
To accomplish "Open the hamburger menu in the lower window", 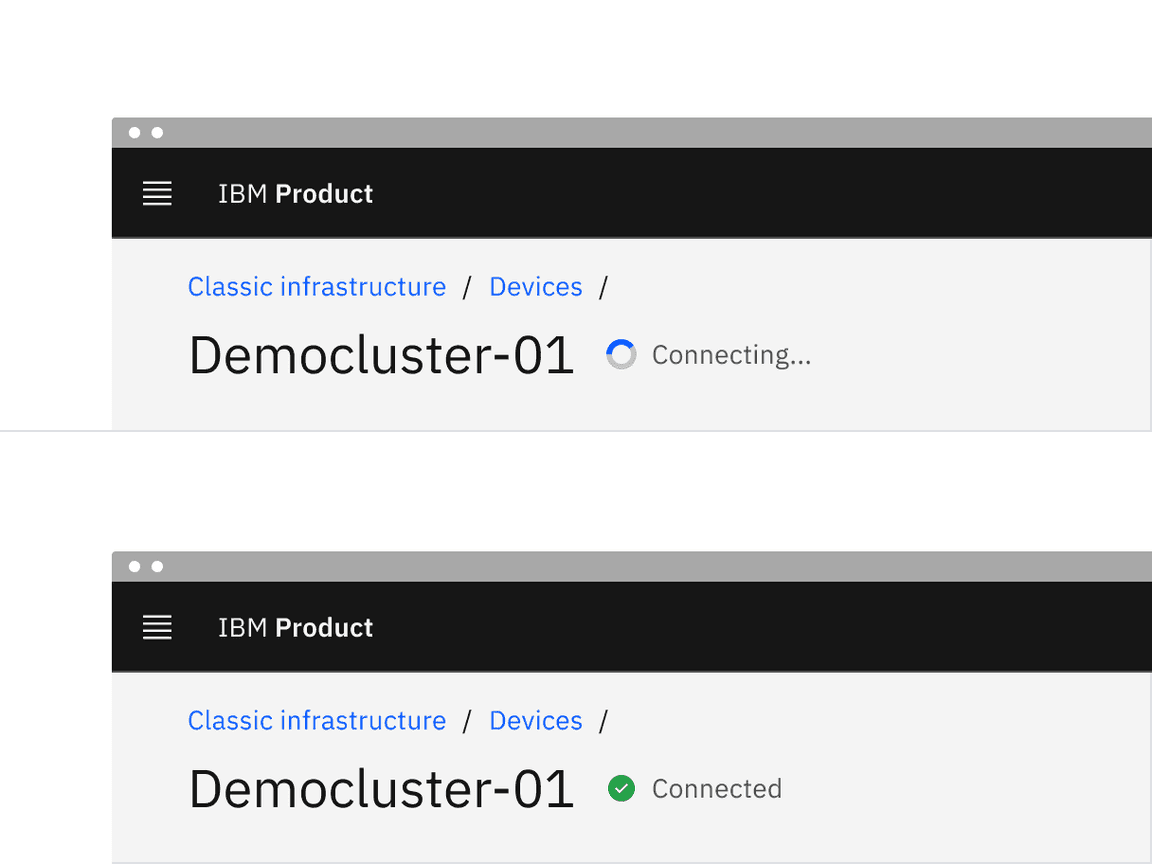I will (x=157, y=628).
